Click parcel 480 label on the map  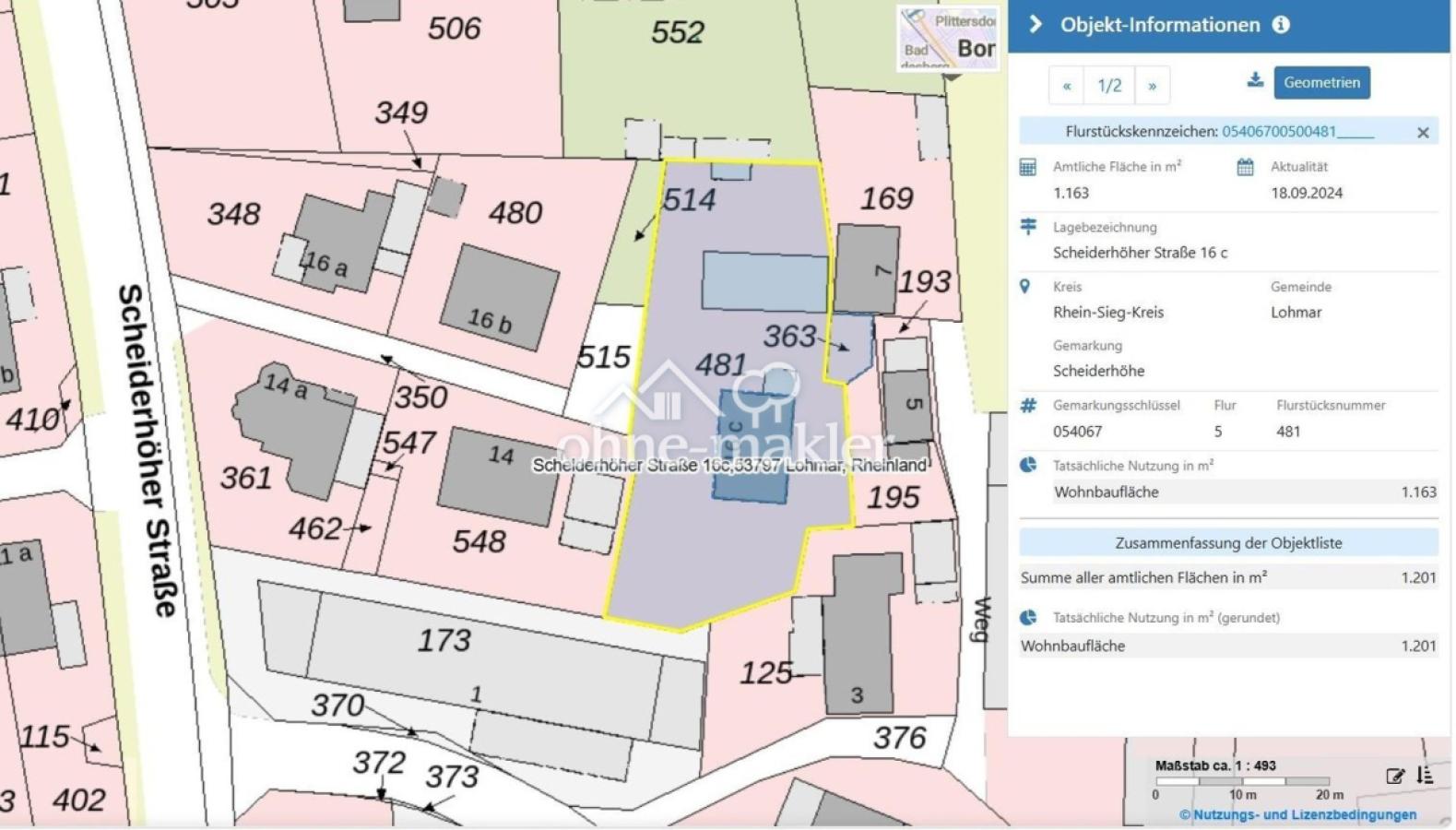515,213
